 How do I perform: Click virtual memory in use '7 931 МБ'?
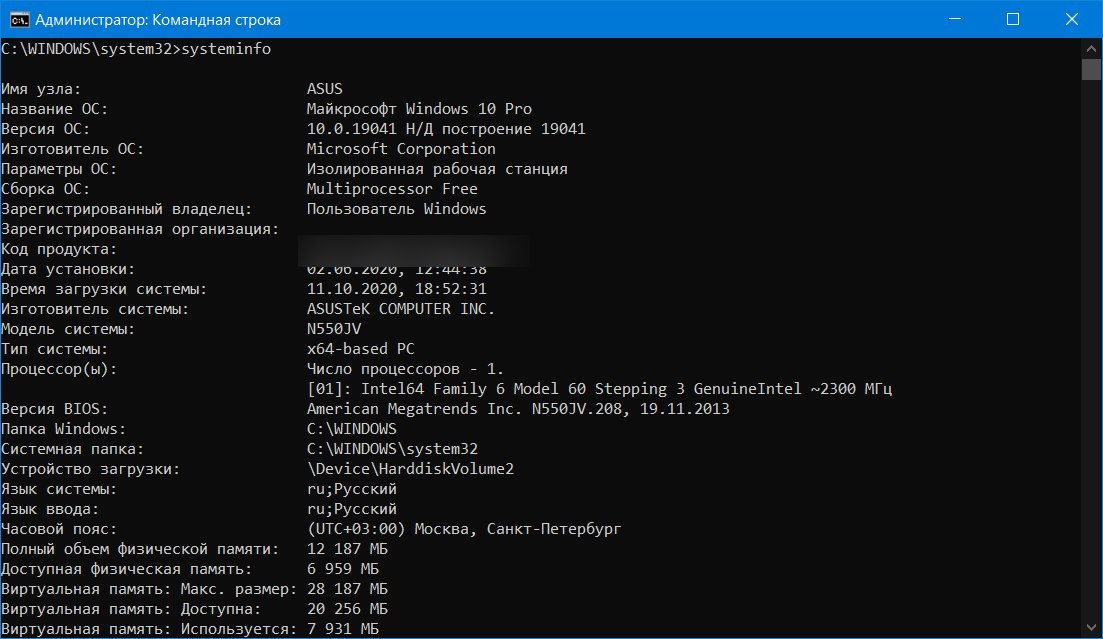coord(343,628)
